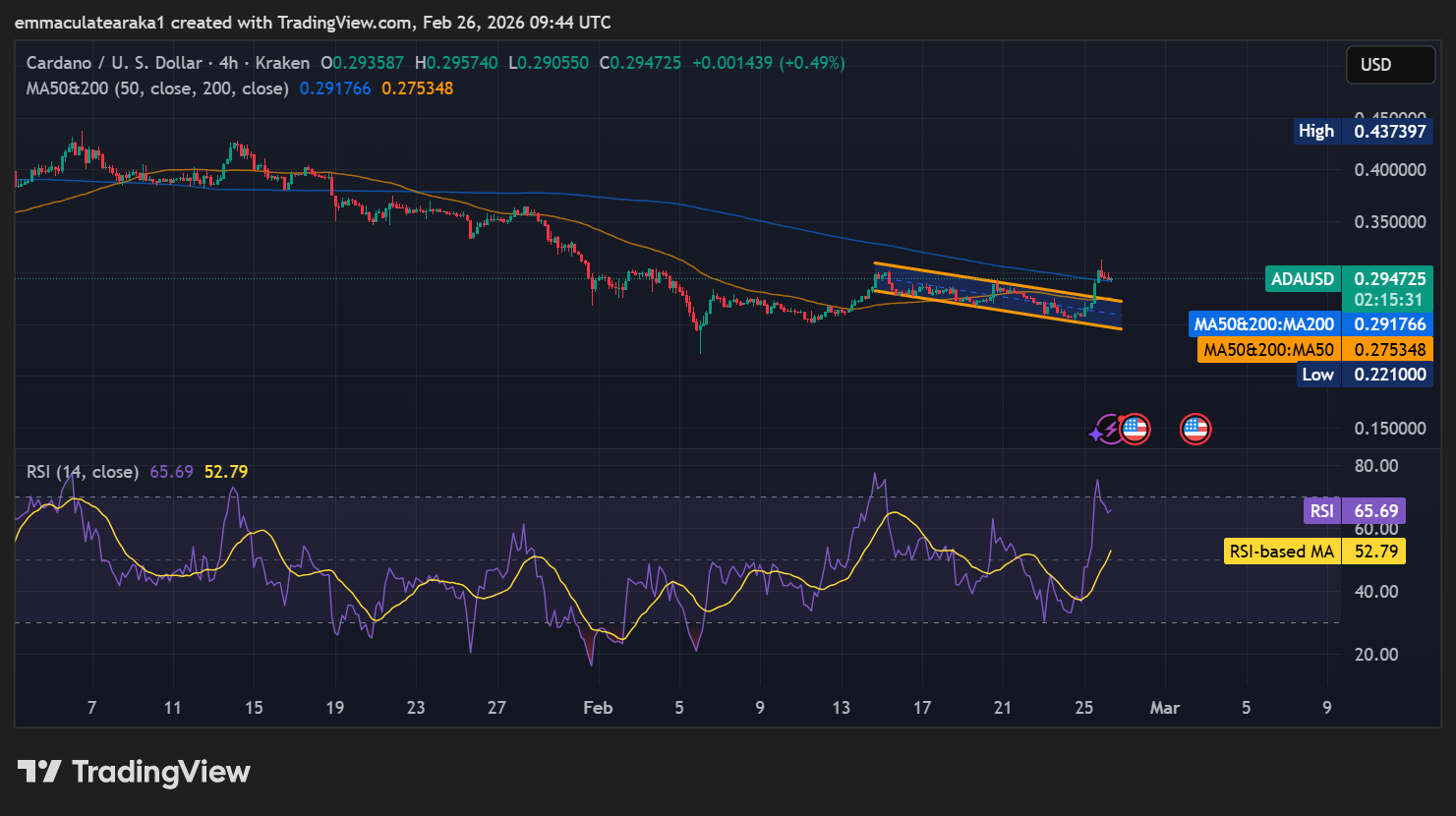Click the yellow RSI-based MA label
Viewport: 1456px width, 816px height.
[x=1281, y=552]
